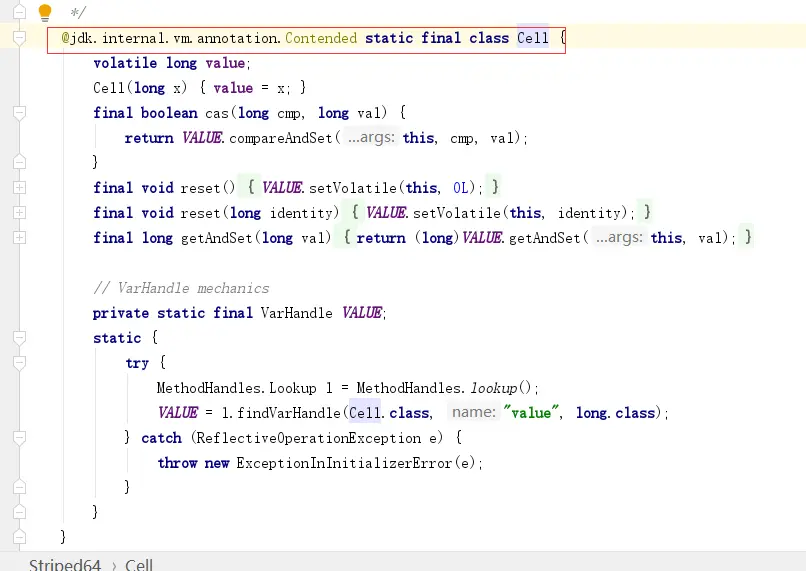Click the Cell breadcrumb

tap(139, 564)
